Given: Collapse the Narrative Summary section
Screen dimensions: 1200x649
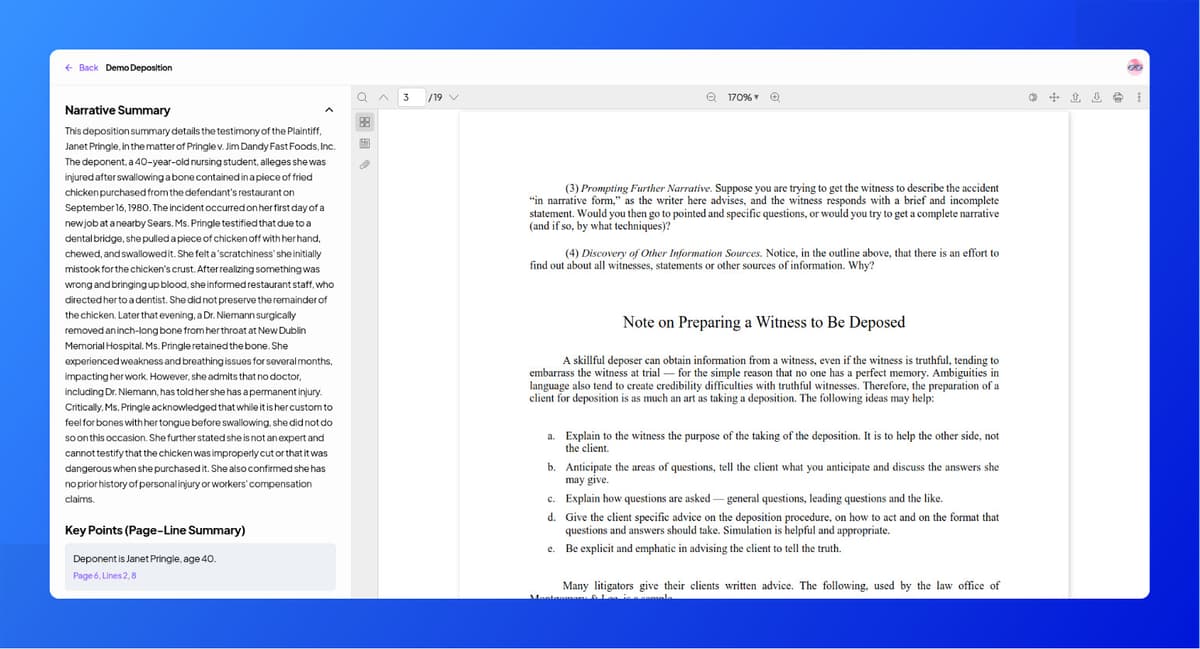Looking at the screenshot, I should tap(329, 110).
